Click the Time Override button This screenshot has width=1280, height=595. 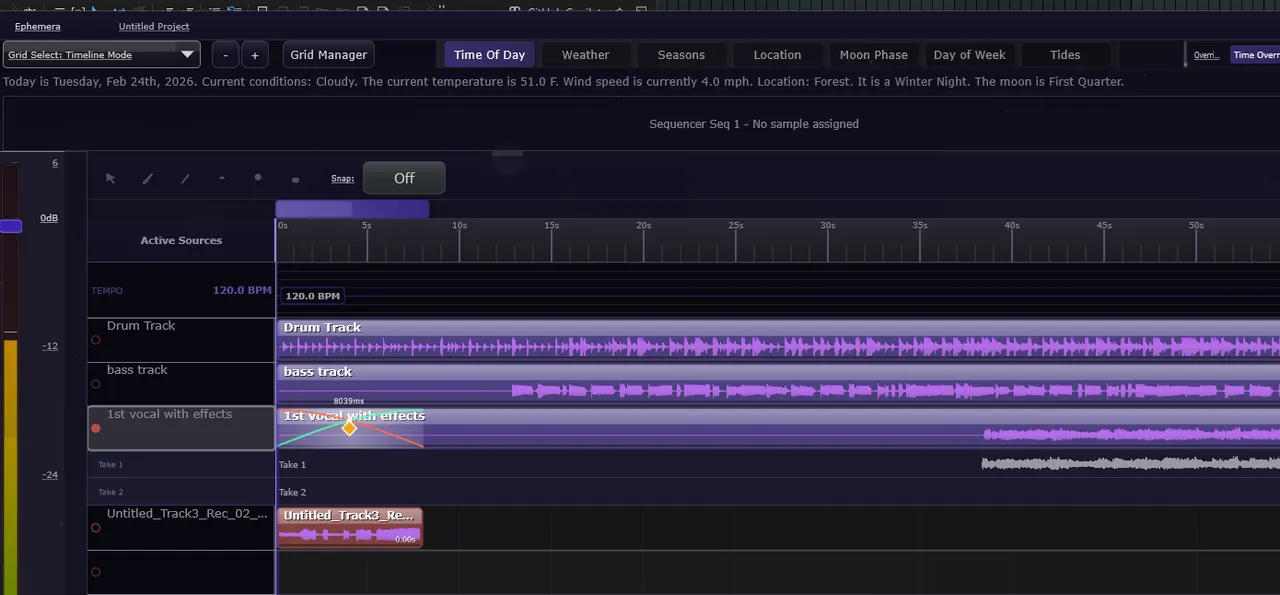click(1255, 55)
